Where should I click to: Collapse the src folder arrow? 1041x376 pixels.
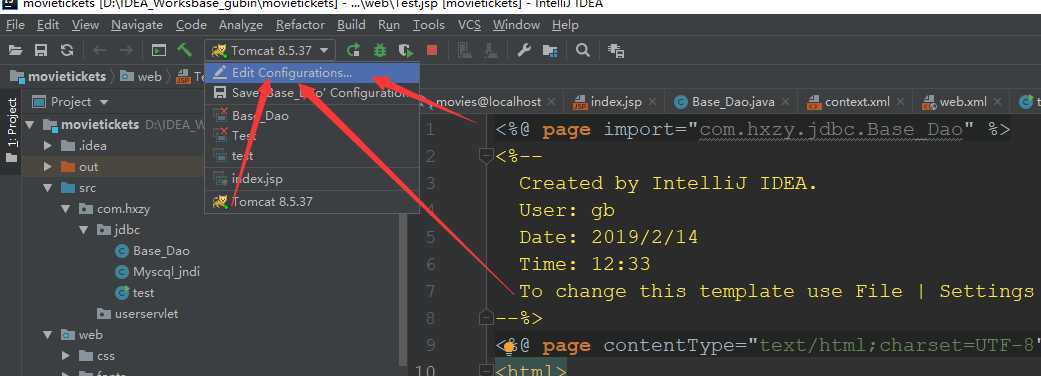point(48,188)
